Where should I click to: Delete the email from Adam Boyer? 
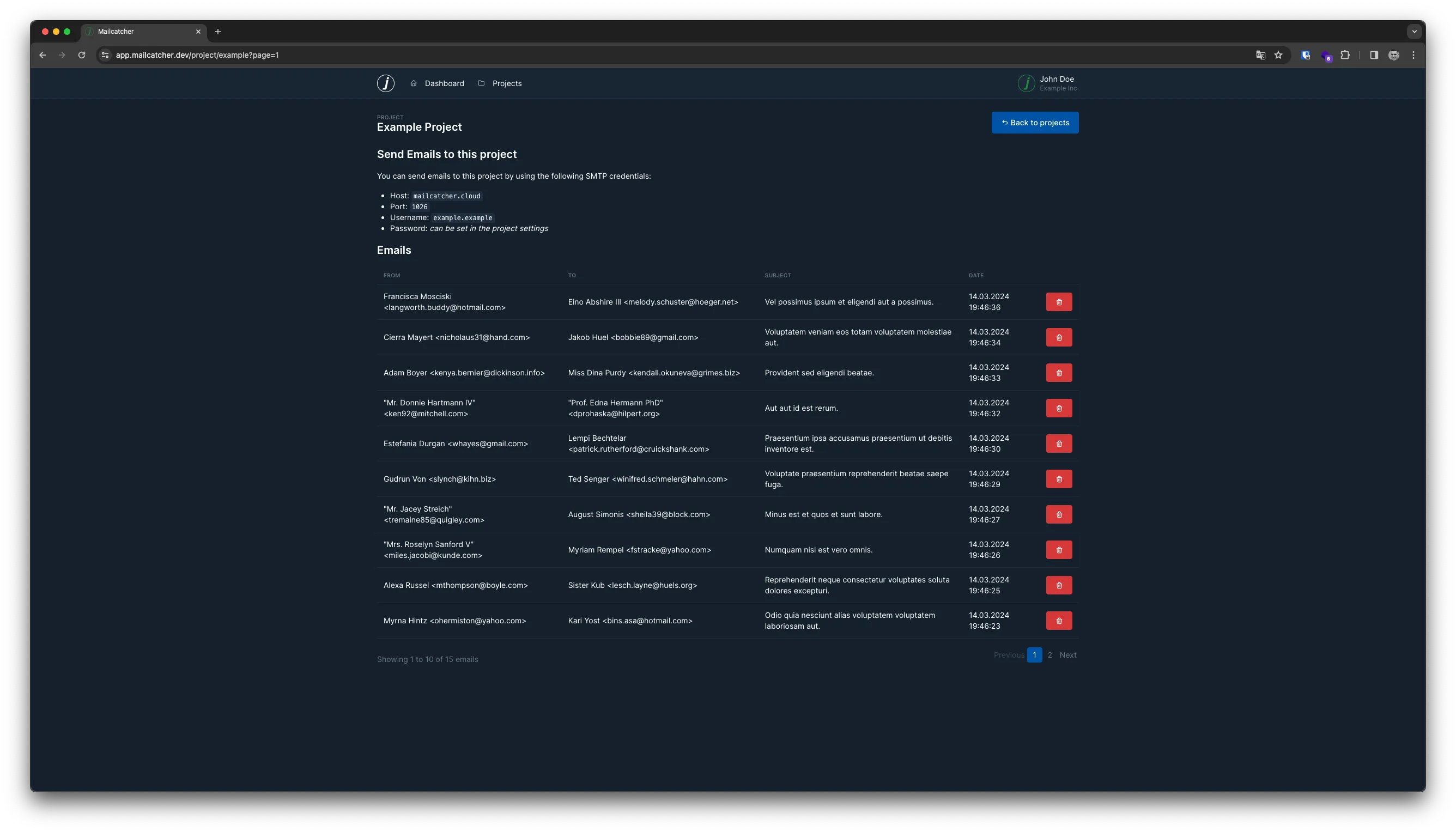point(1059,373)
